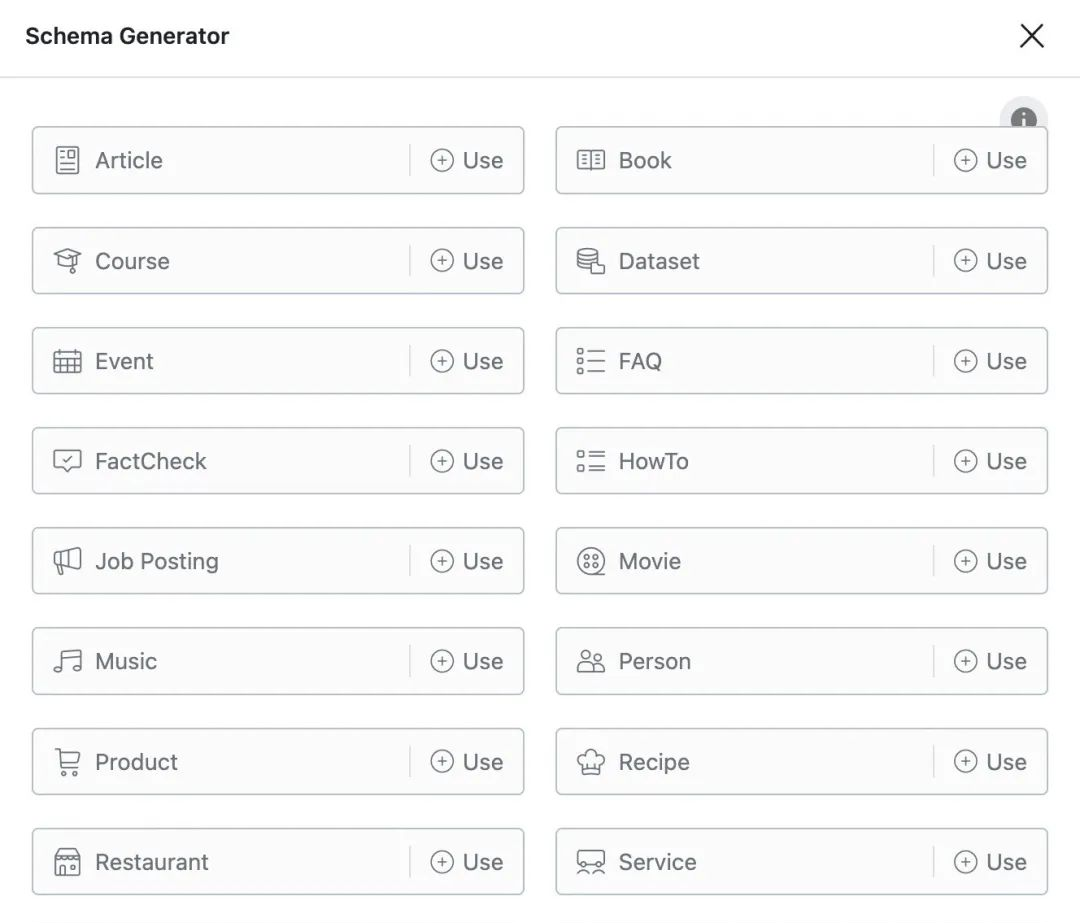The height and width of the screenshot is (923, 1080).
Task: Use the Restaurant schema
Action: point(466,862)
